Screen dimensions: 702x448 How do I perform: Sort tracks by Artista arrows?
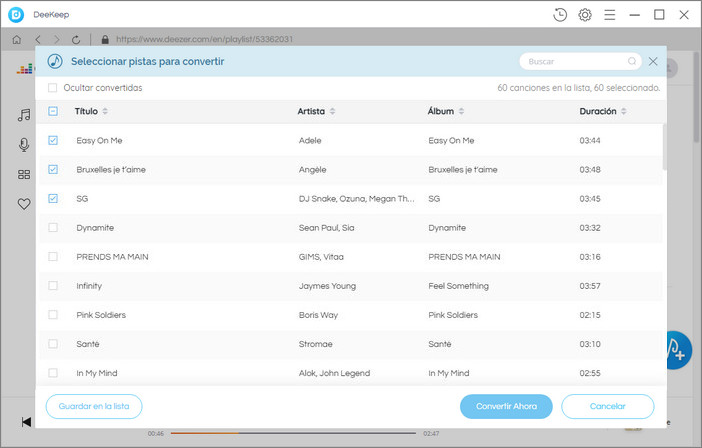(332, 111)
